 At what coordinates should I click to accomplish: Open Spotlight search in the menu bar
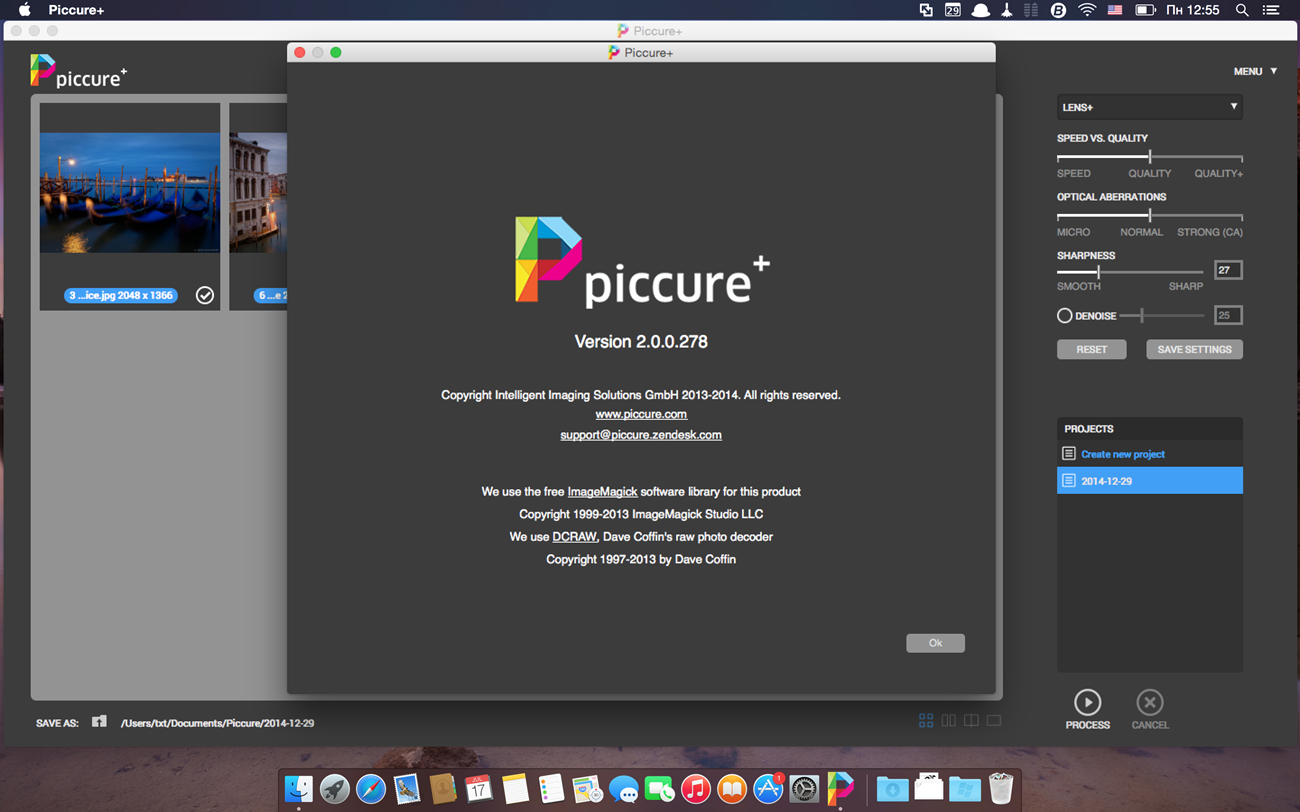point(1242,10)
